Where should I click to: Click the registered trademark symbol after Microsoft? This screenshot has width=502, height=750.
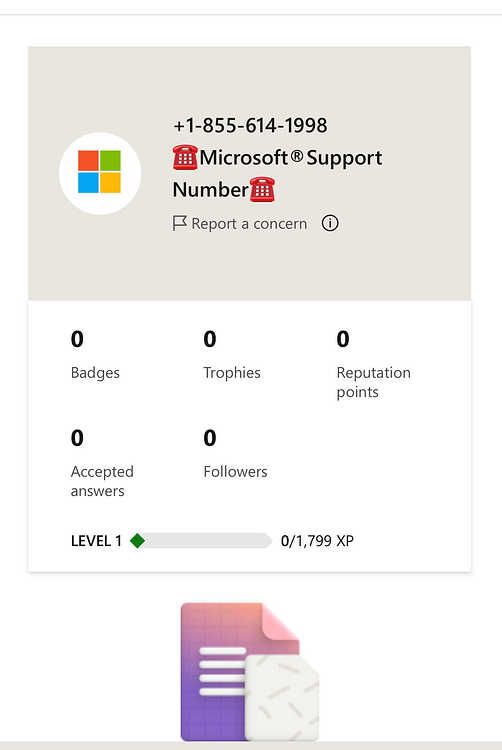pos(296,155)
